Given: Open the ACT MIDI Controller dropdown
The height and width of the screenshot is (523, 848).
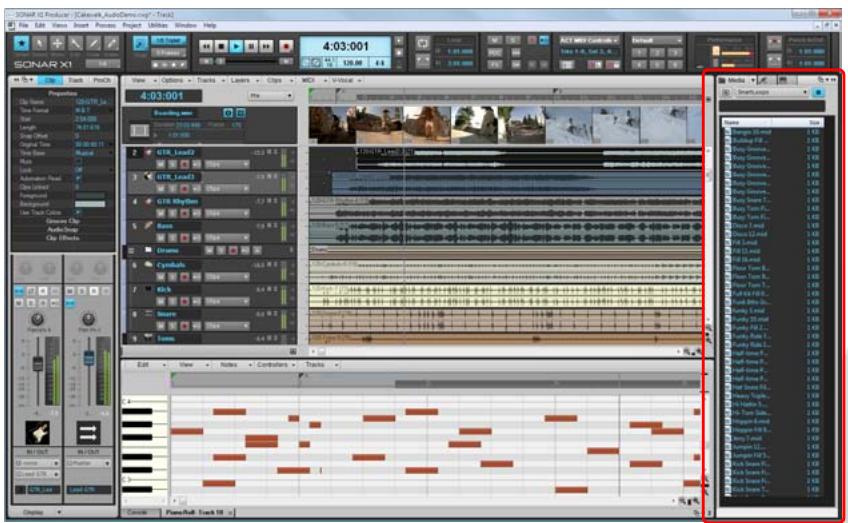Looking at the screenshot, I should 589,41.
